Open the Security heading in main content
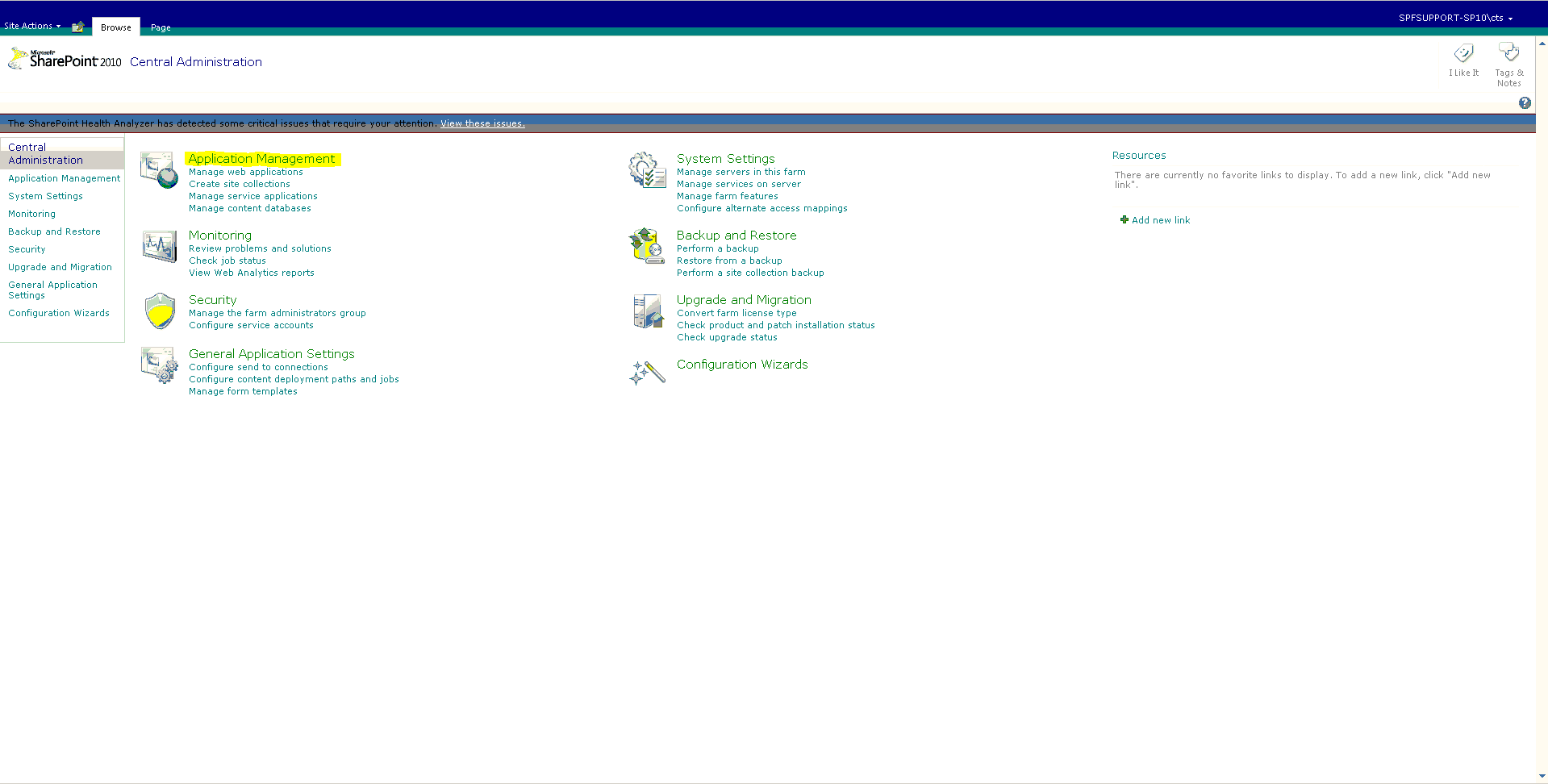 (213, 300)
